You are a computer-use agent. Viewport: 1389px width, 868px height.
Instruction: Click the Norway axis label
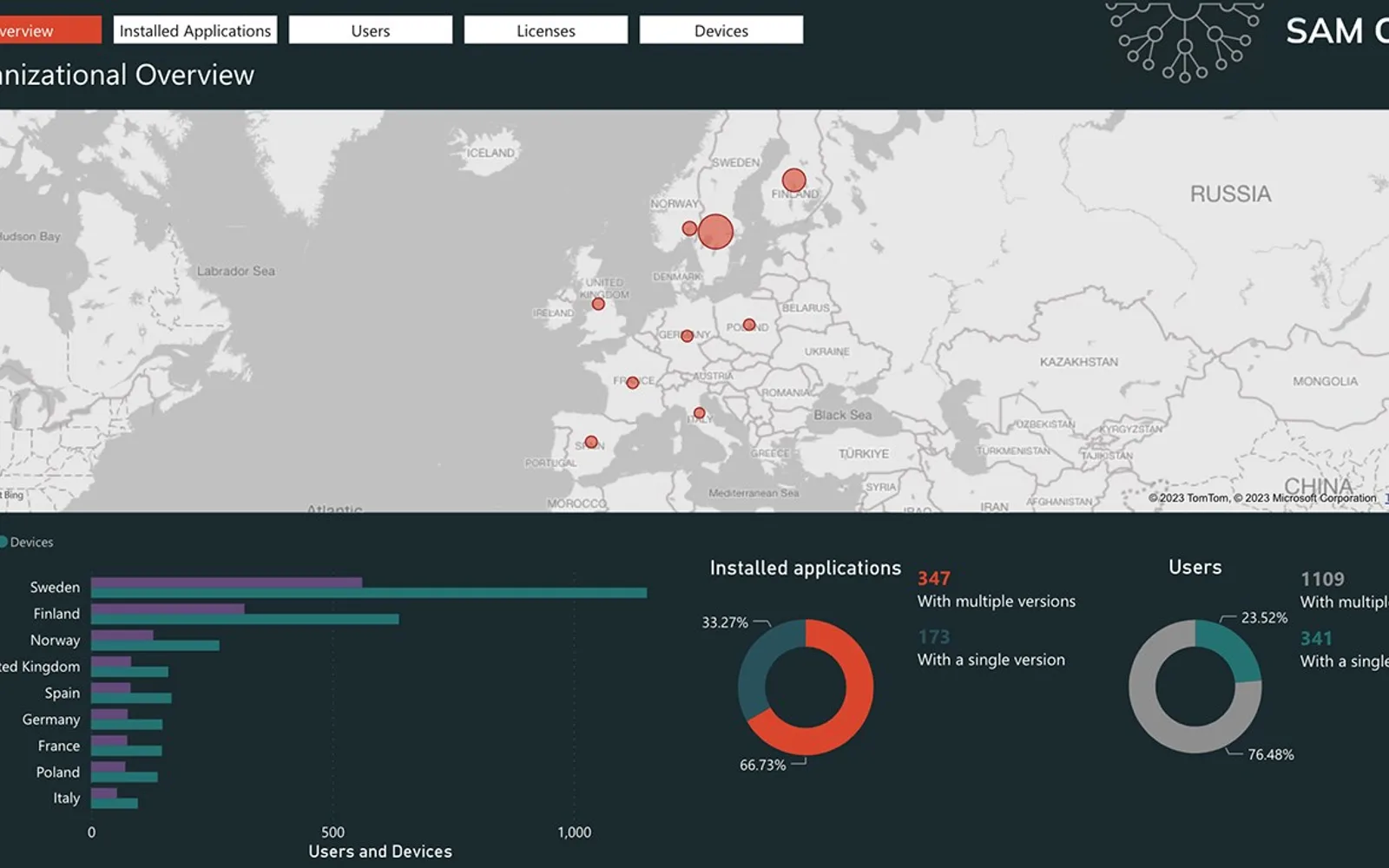[55, 641]
